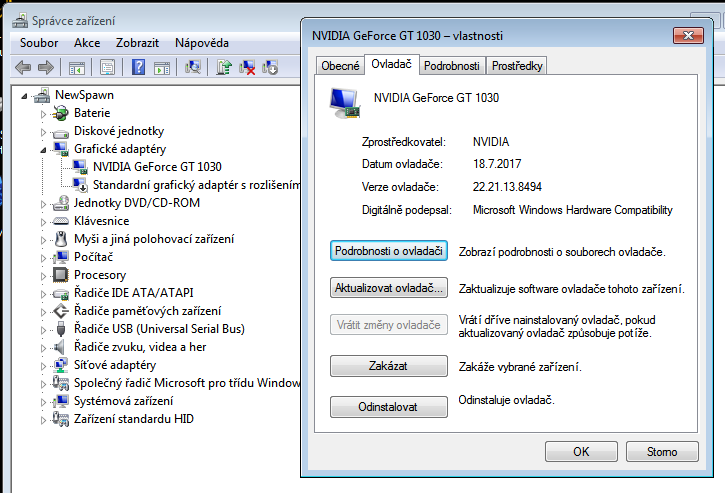Click the Aktualizovat ovladač button
This screenshot has height=493, width=725.
(389, 288)
